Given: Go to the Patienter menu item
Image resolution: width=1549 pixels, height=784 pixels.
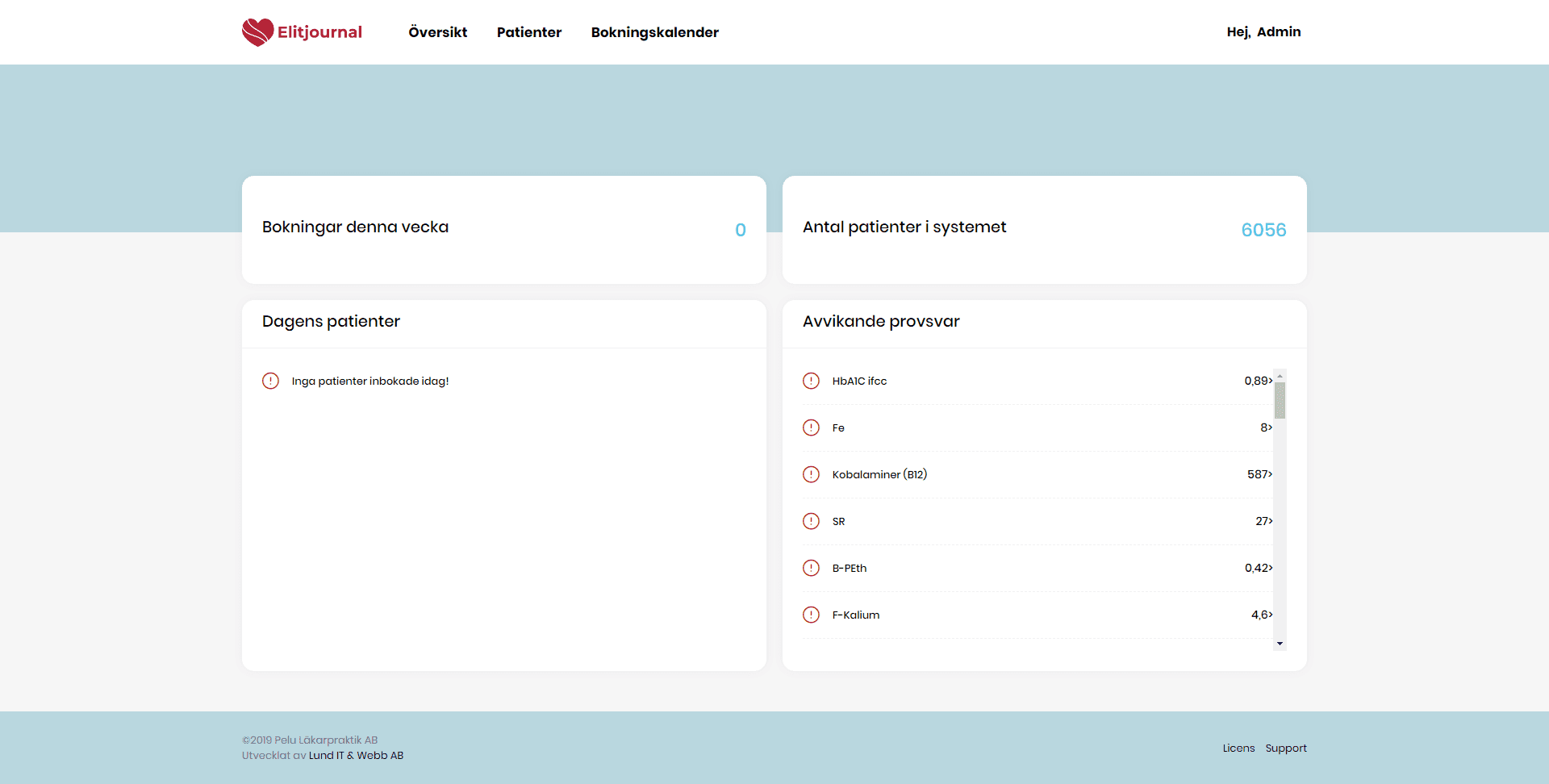Looking at the screenshot, I should point(529,32).
